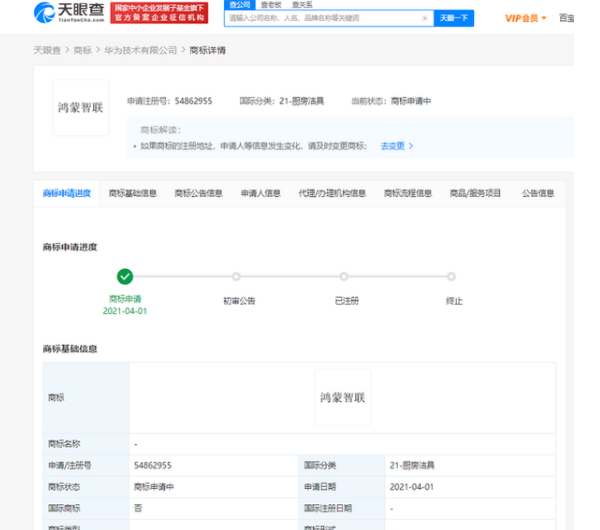The height and width of the screenshot is (530, 600).
Task: Click the green date 2021-04-01 under 商标申请
Action: pyautogui.click(x=125, y=311)
